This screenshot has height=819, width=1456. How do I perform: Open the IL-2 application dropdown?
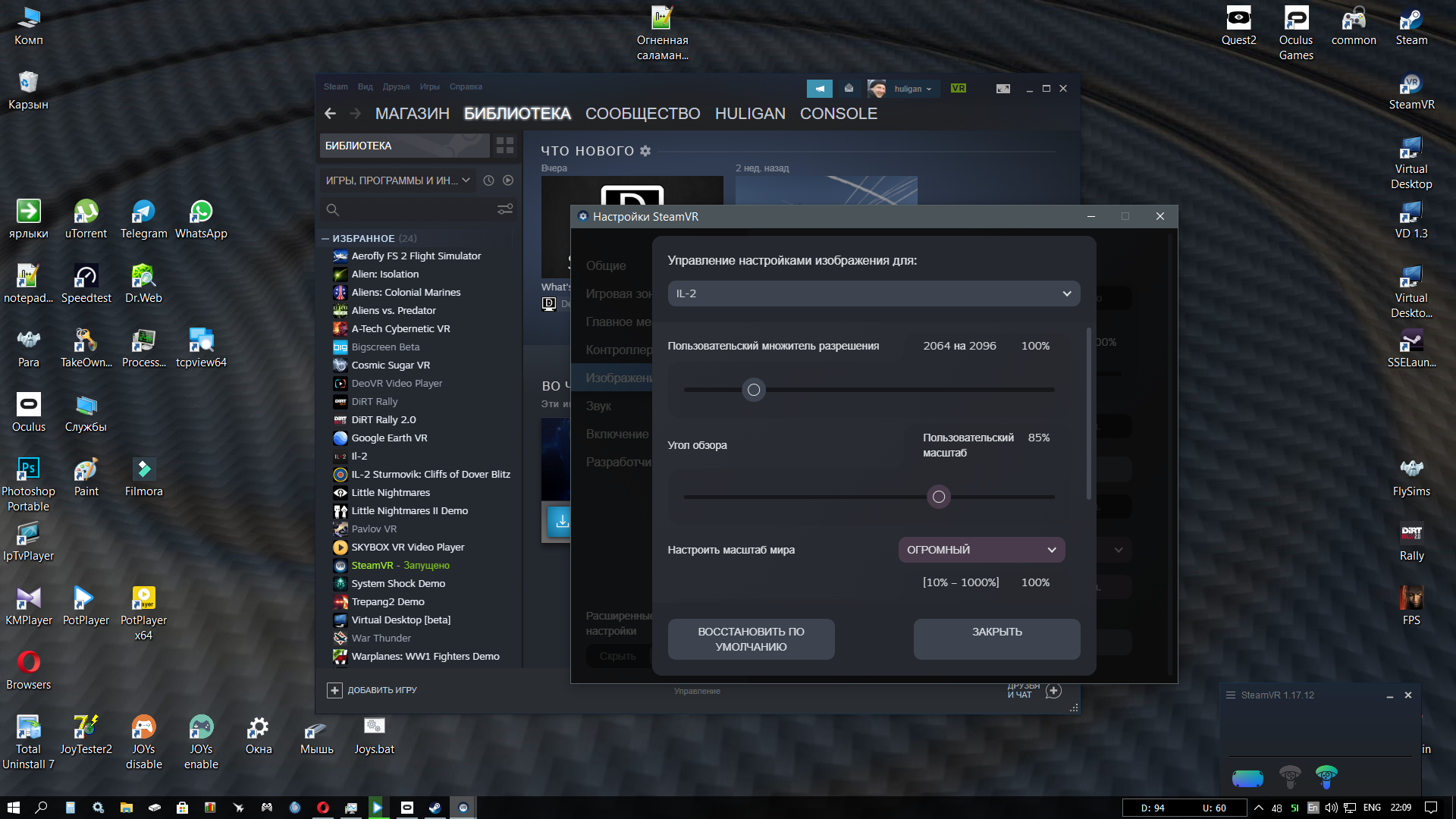click(x=874, y=293)
